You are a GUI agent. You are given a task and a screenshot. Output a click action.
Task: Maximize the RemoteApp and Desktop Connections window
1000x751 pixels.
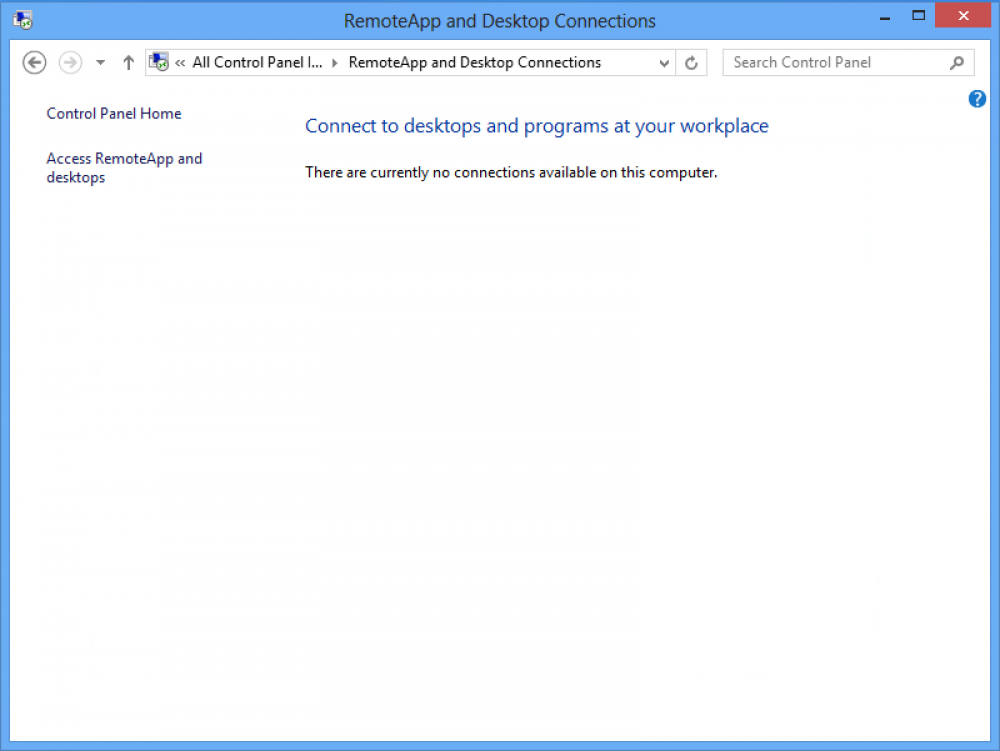coord(918,15)
